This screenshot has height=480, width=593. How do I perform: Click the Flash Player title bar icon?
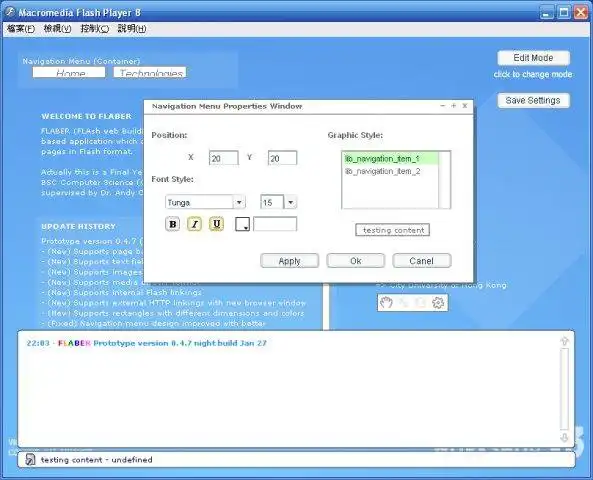10,12
